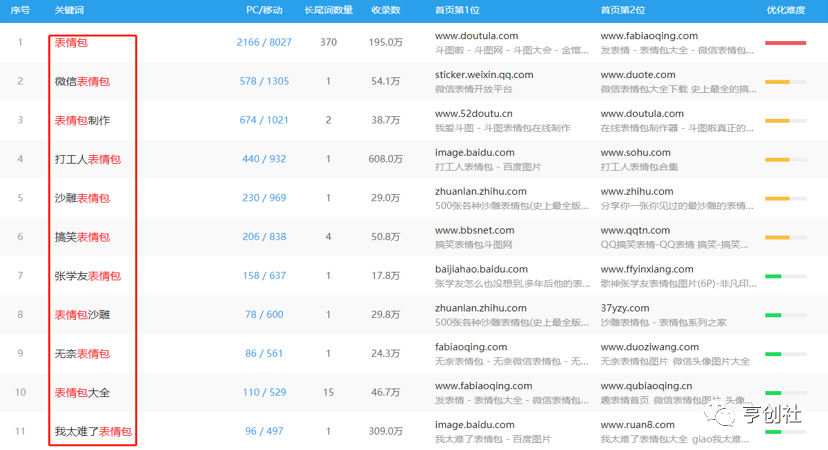
Task: Open www.bbsnet.com result
Action: 475,230
